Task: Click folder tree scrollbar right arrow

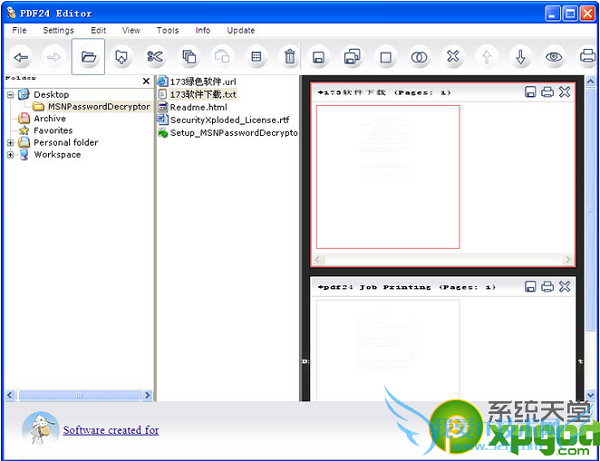Action: coord(147,395)
